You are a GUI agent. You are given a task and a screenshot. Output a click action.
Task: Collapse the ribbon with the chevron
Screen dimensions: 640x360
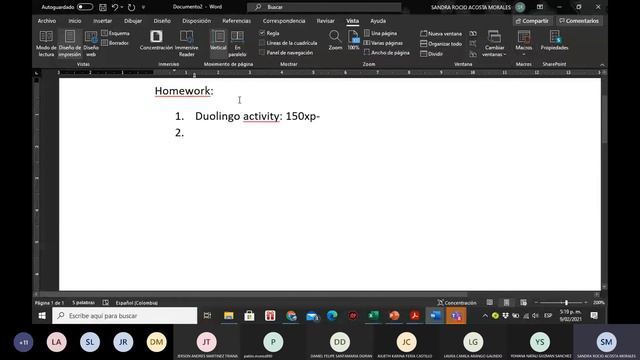pos(602,64)
